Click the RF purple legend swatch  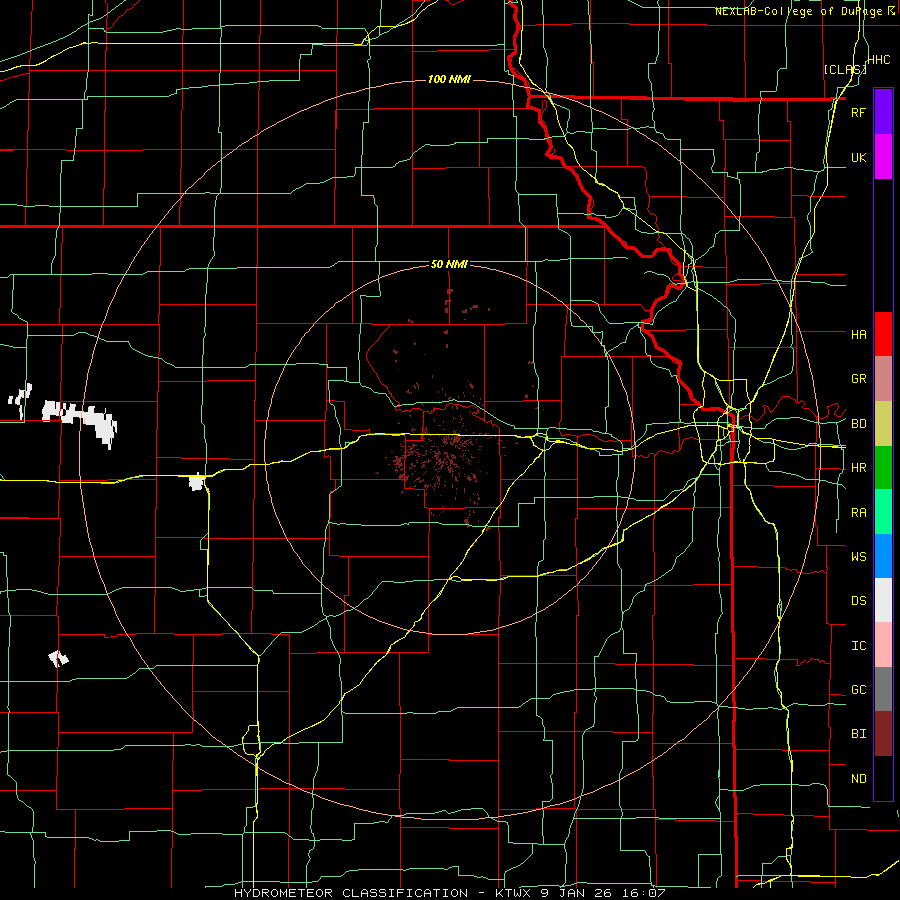pyautogui.click(x=883, y=112)
